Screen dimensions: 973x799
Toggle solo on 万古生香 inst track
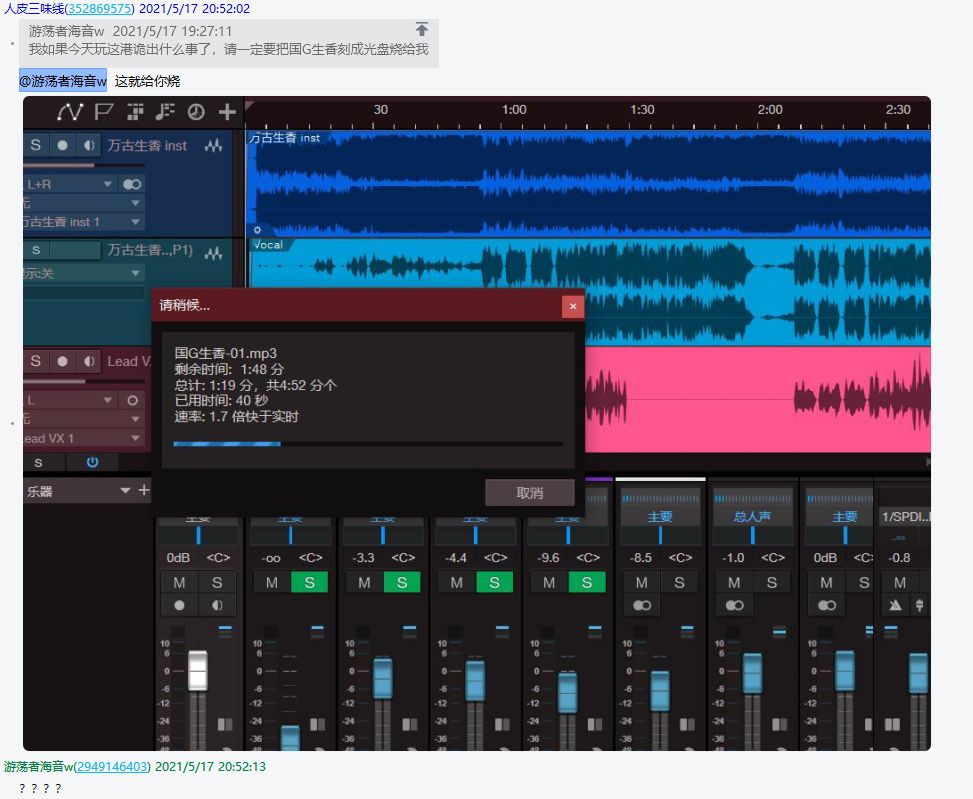coord(35,145)
